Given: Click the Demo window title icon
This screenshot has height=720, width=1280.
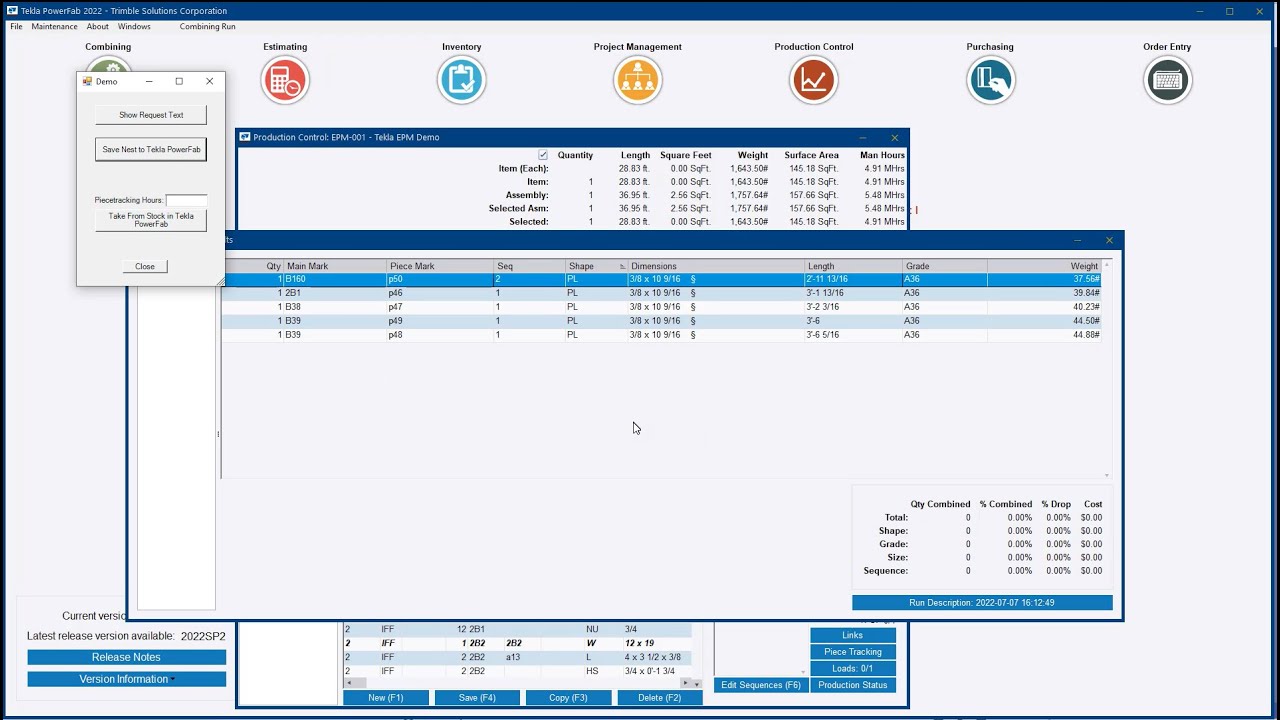Looking at the screenshot, I should click(87, 81).
